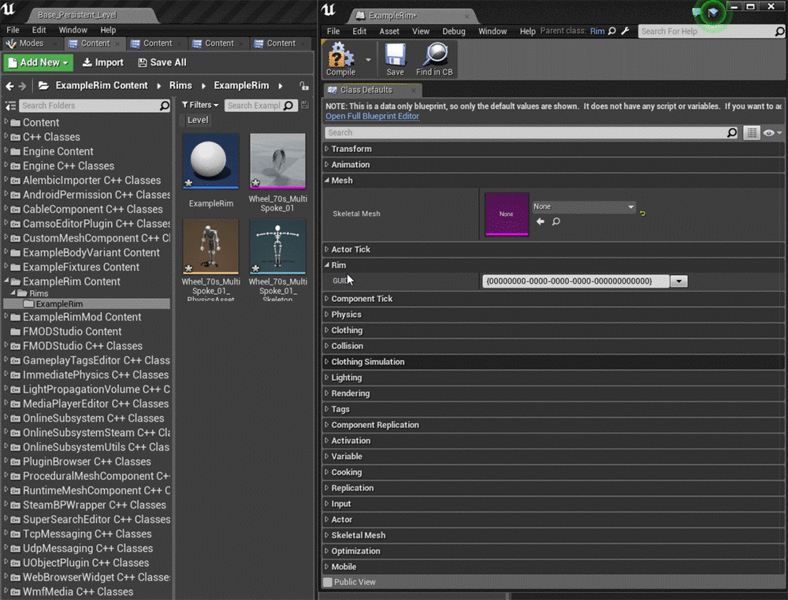
Task: Reset Skeletal Mesh to default with yellow arrow
Action: [x=642, y=212]
